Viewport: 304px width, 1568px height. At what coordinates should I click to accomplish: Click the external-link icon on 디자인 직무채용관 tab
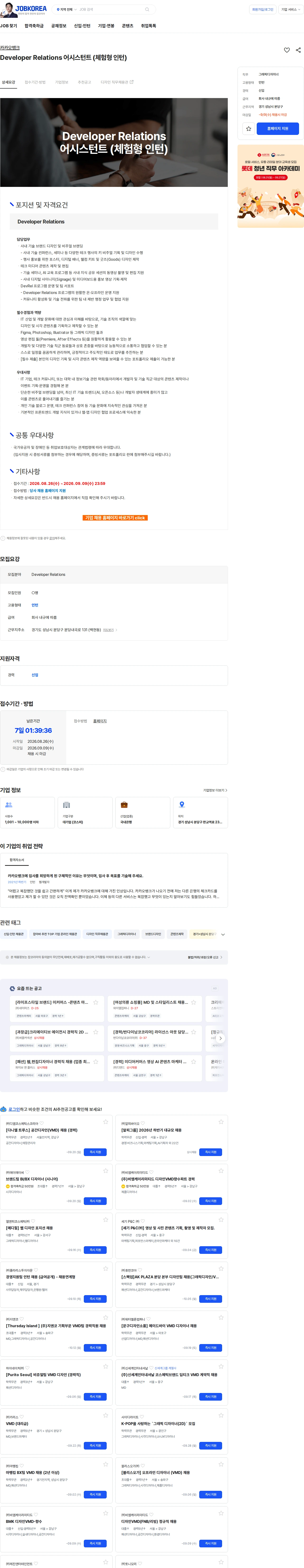pos(132,81)
